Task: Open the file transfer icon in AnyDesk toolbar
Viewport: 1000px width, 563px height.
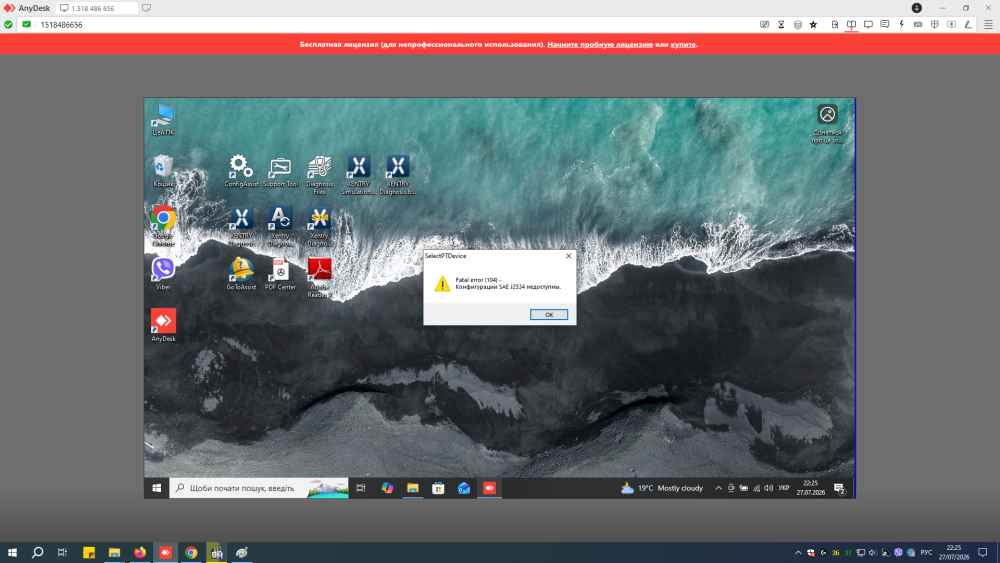Action: coord(835,24)
